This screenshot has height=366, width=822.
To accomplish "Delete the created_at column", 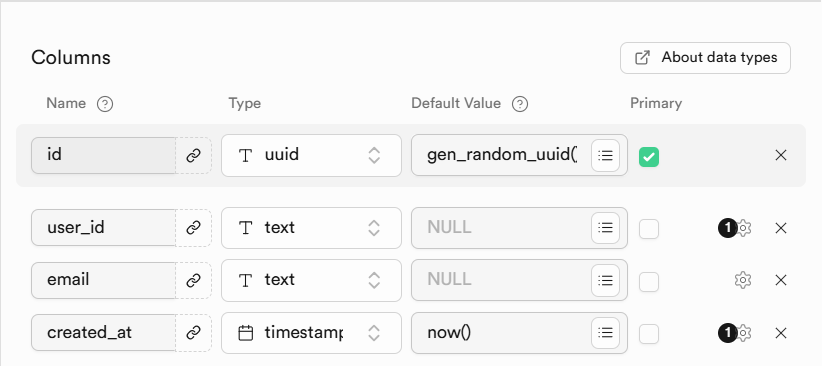I will pyautogui.click(x=781, y=333).
